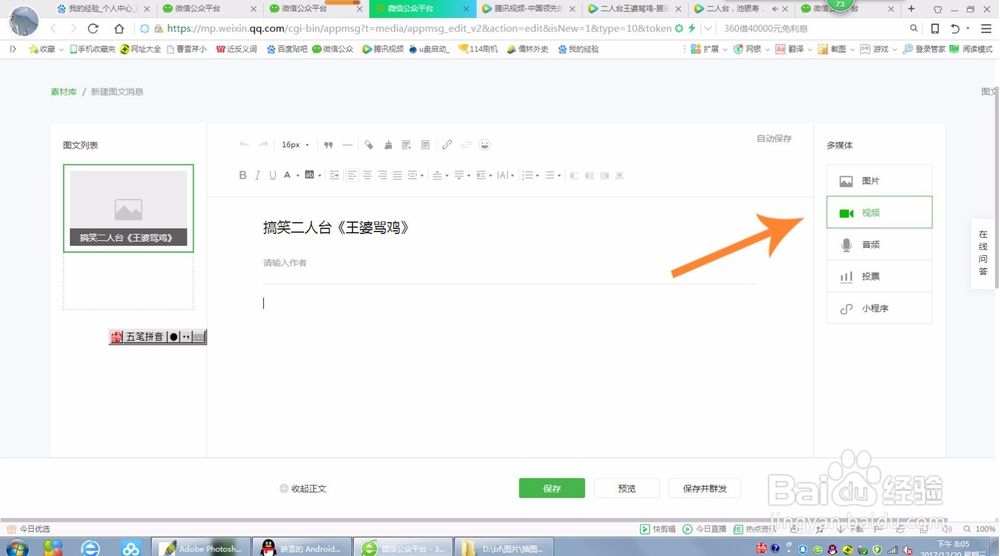Select 视频 in multimedia panel
Viewport: 1000px width, 556px height.
pos(879,212)
